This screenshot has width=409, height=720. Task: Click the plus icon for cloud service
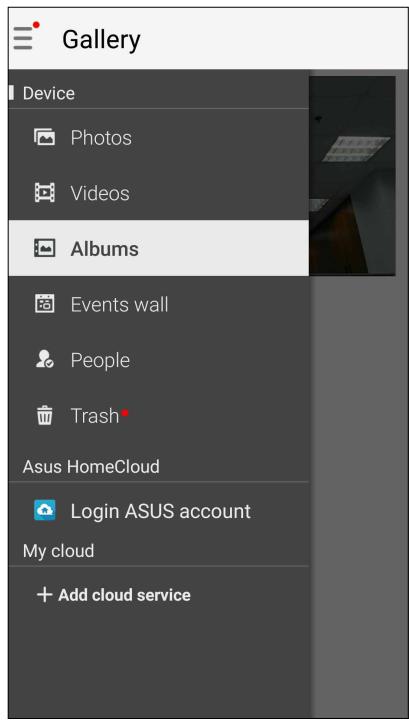tap(44, 595)
